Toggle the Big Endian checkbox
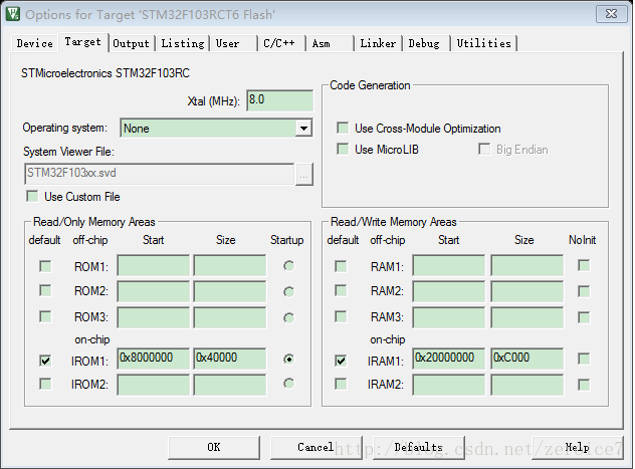635x469 pixels. (484, 149)
